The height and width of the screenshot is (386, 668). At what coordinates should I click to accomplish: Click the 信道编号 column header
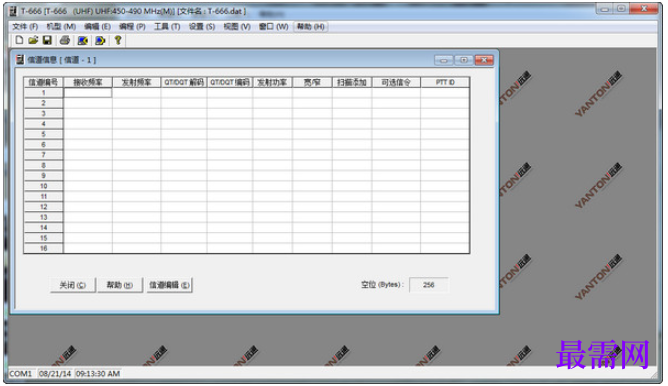43,82
